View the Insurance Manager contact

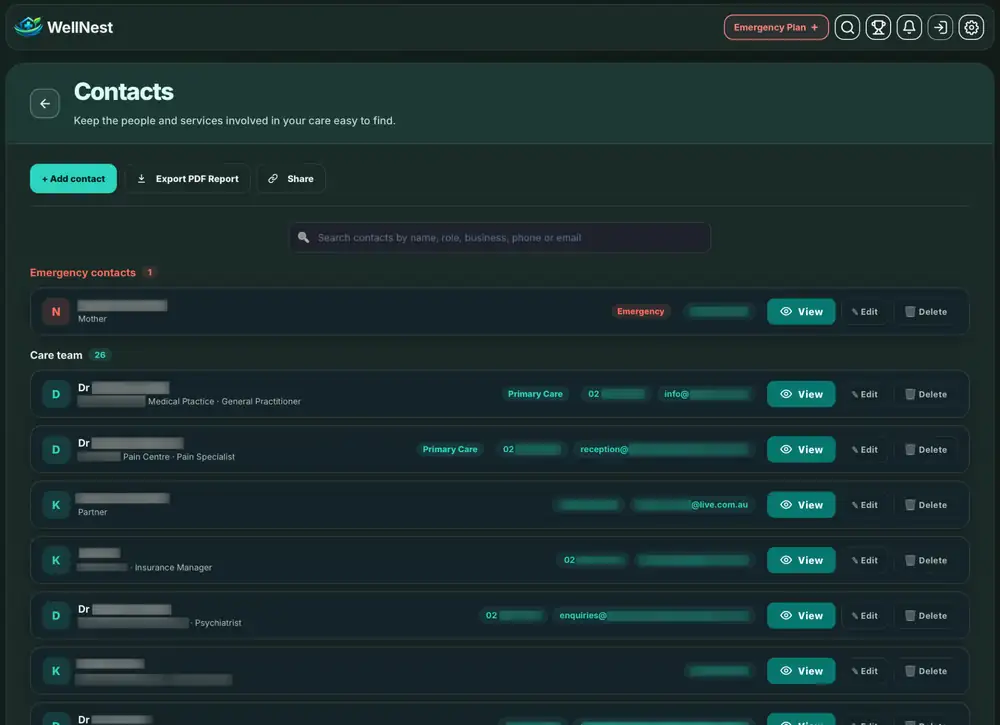pyautogui.click(x=801, y=560)
